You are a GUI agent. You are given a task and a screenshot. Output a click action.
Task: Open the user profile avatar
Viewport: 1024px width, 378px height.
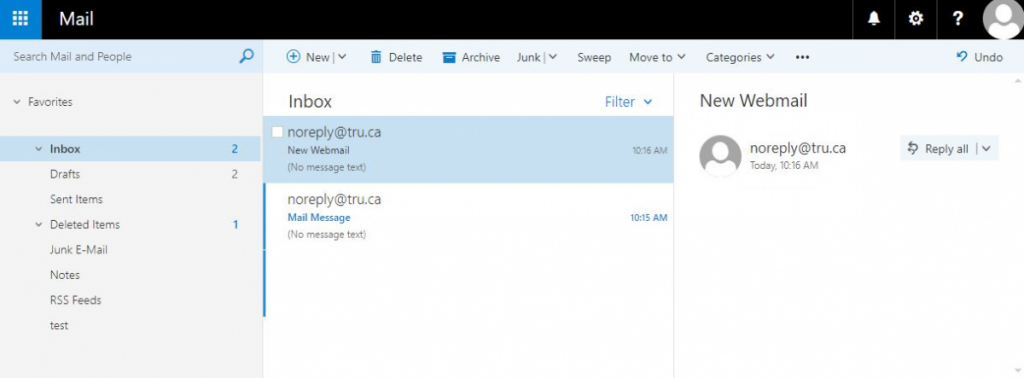1002,19
